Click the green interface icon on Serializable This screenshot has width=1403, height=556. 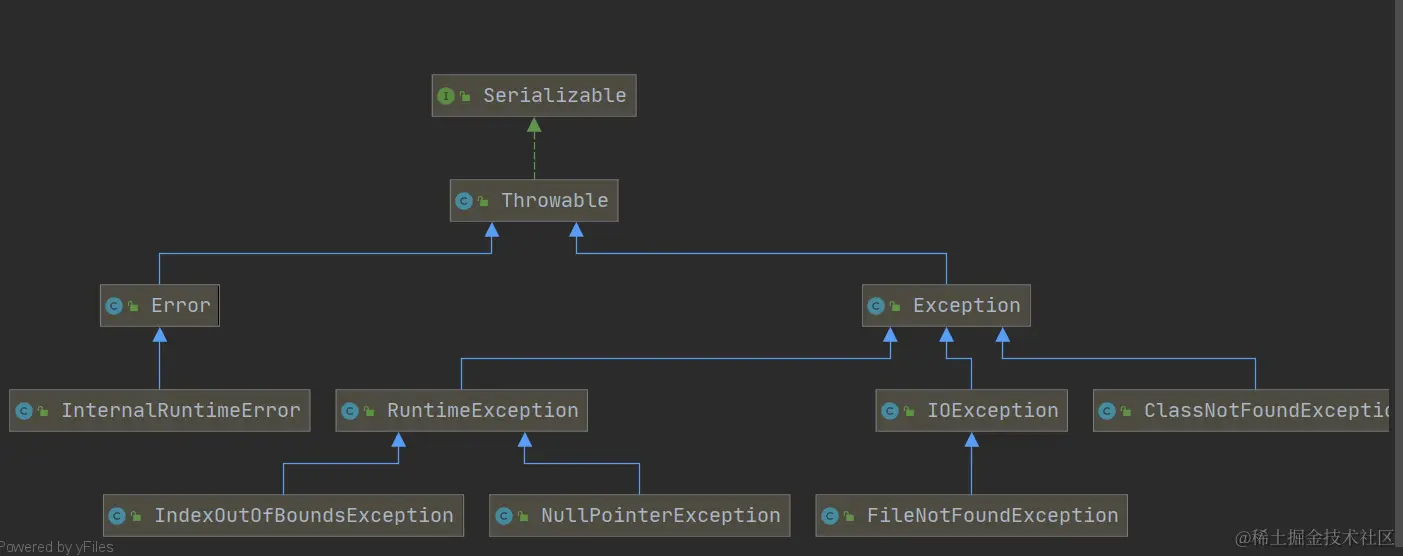click(x=446, y=96)
